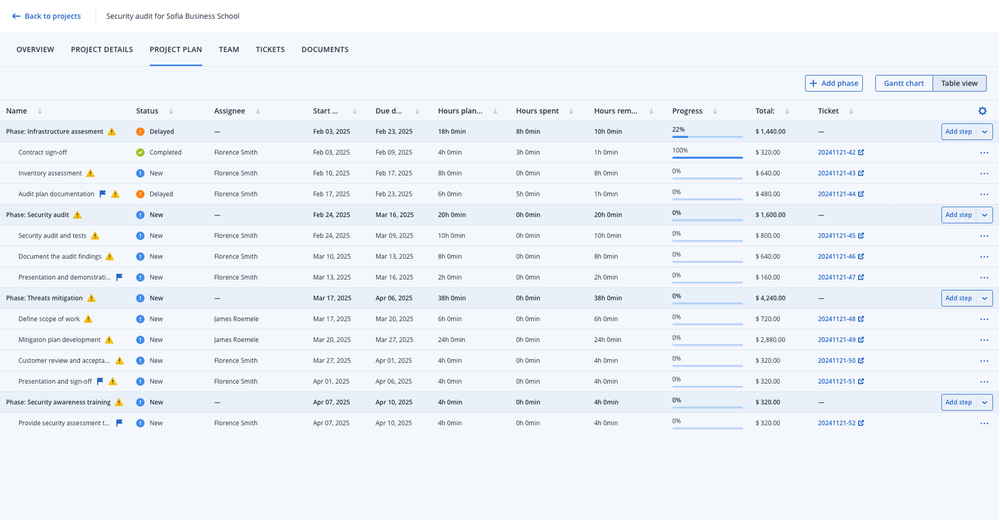Open more options for Mitigaton plan development
This screenshot has width=1000, height=520.
(x=984, y=340)
